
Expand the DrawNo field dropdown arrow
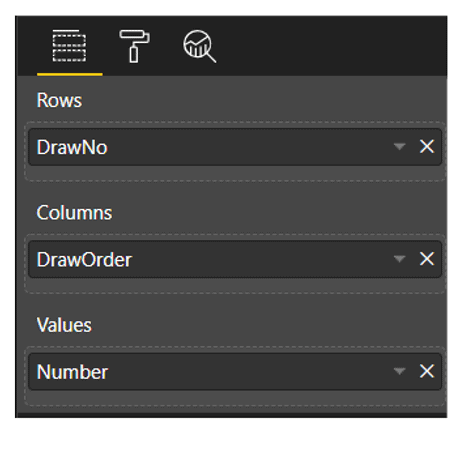pyautogui.click(x=399, y=147)
